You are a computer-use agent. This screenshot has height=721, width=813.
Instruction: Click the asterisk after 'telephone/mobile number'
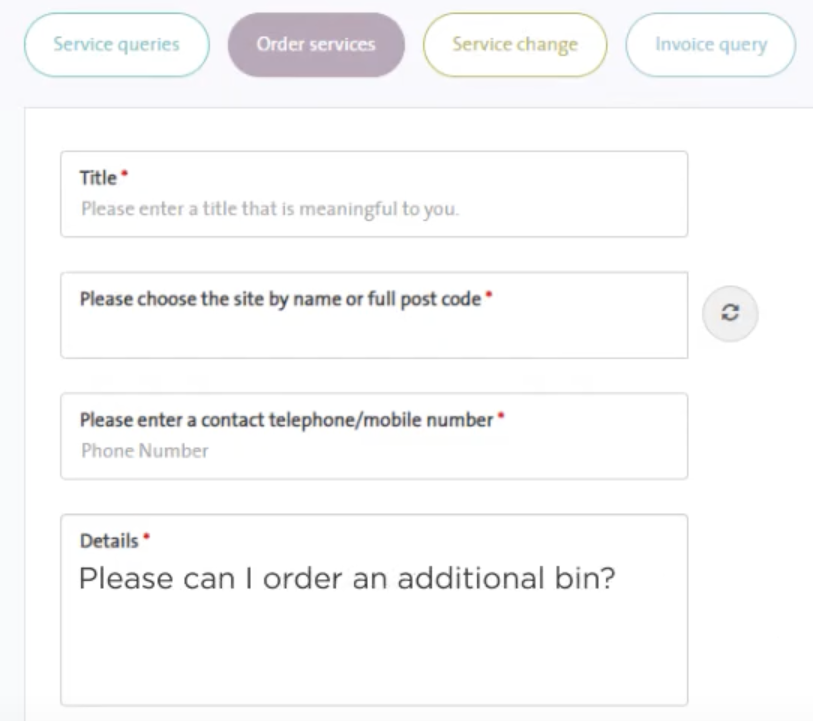coord(500,418)
